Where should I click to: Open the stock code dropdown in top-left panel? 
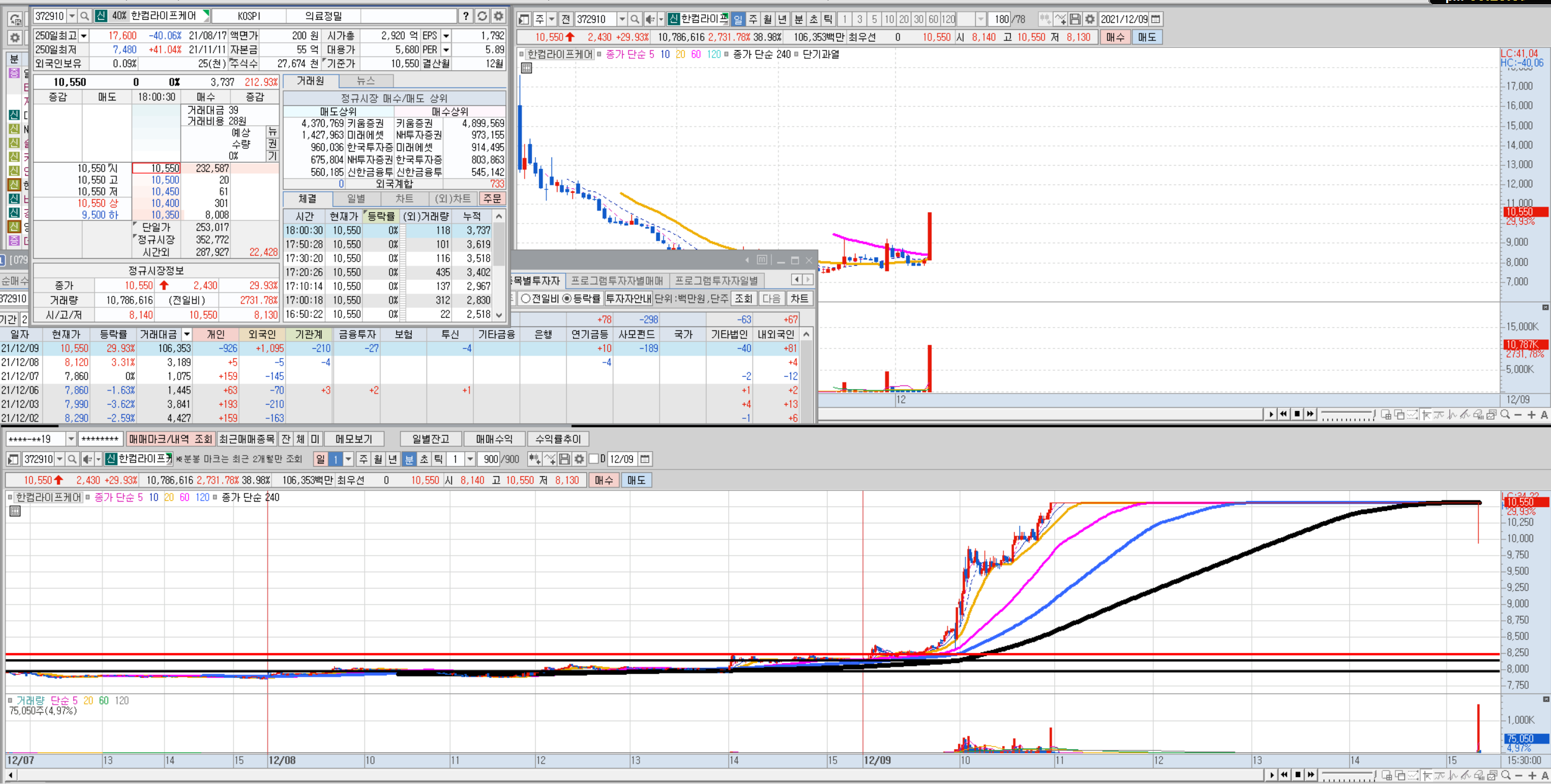click(72, 16)
